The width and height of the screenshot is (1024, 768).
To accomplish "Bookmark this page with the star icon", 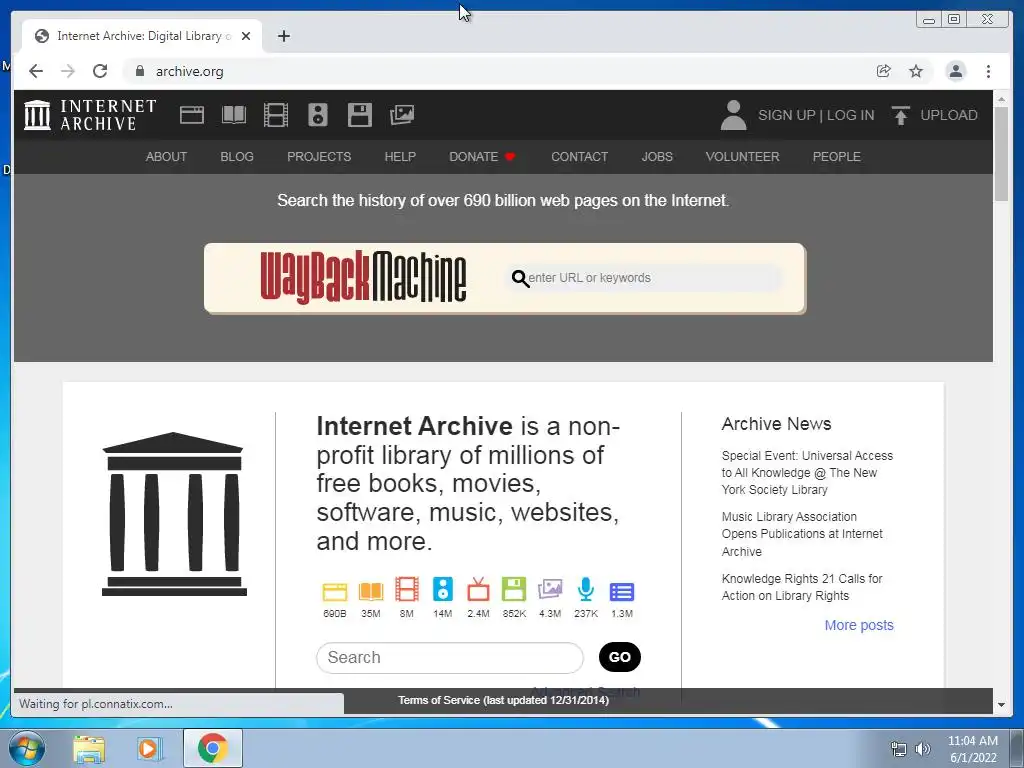I will tap(916, 71).
